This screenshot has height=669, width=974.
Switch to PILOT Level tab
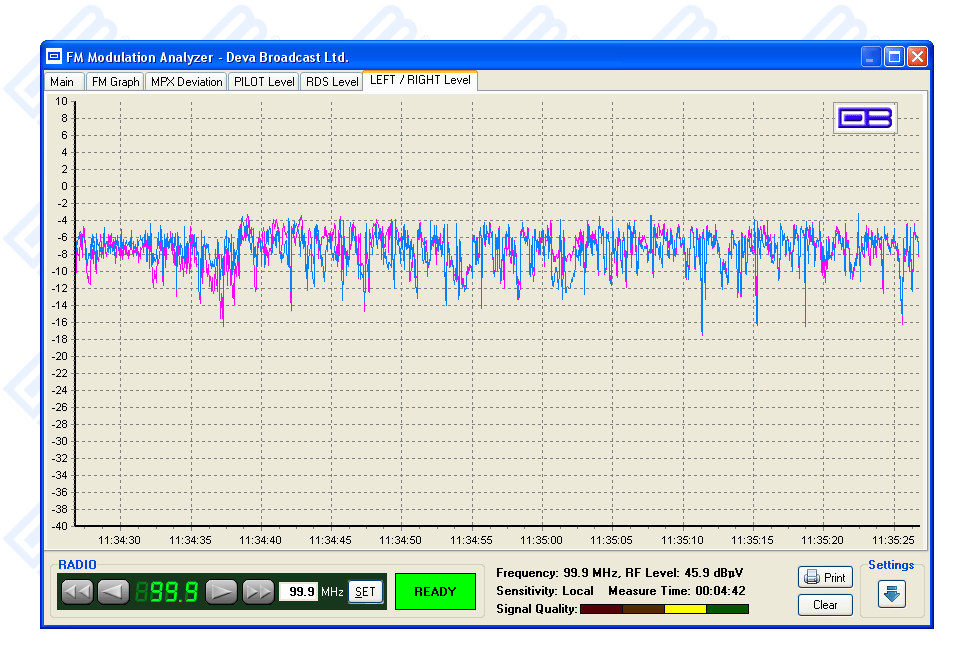tap(264, 82)
